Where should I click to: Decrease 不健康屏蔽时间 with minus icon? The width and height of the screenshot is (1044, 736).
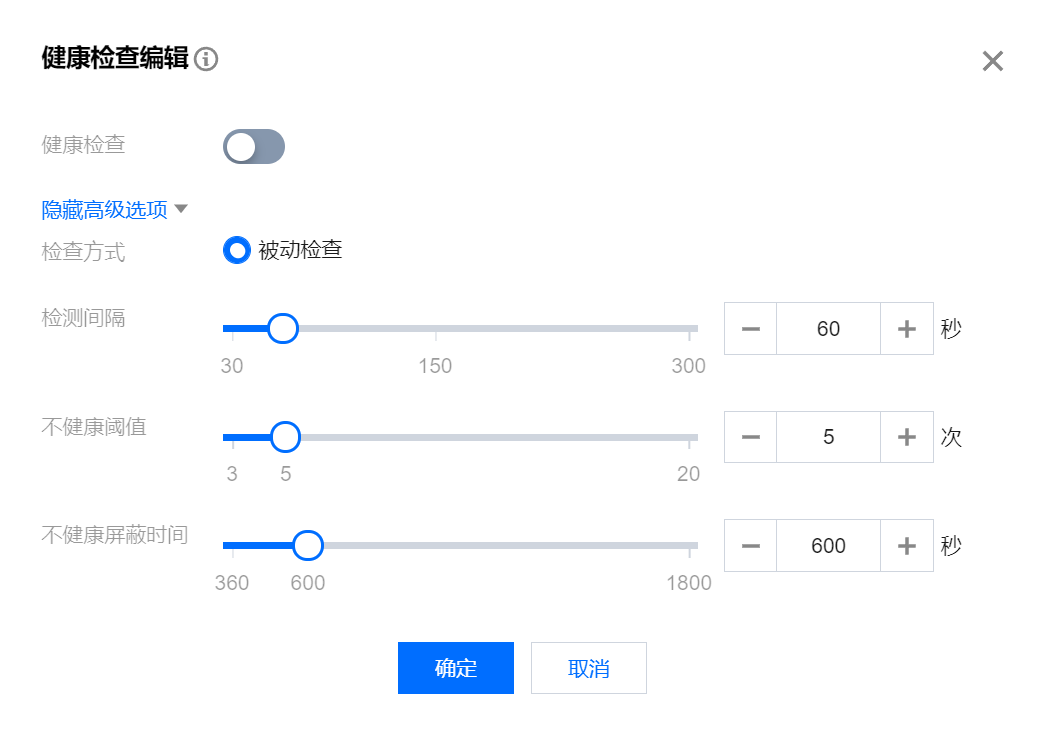(x=750, y=546)
